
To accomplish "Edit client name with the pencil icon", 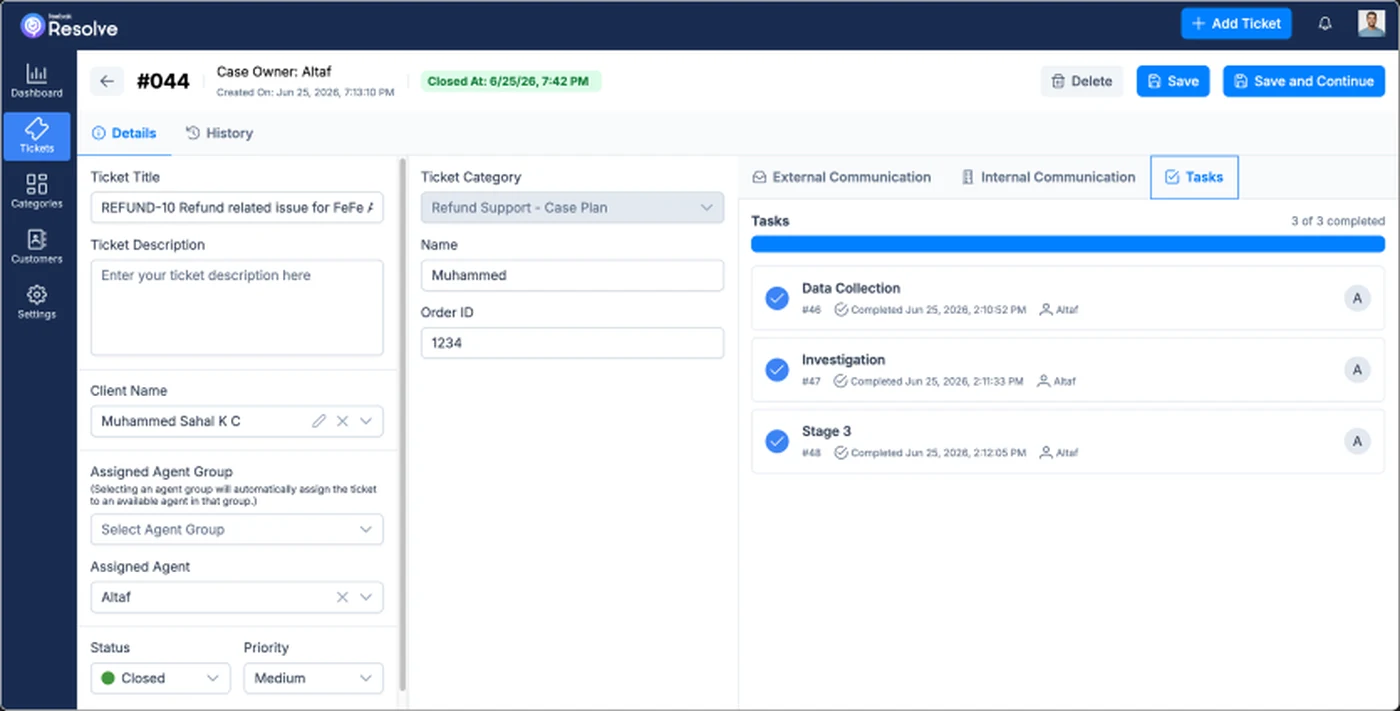I will coord(319,421).
